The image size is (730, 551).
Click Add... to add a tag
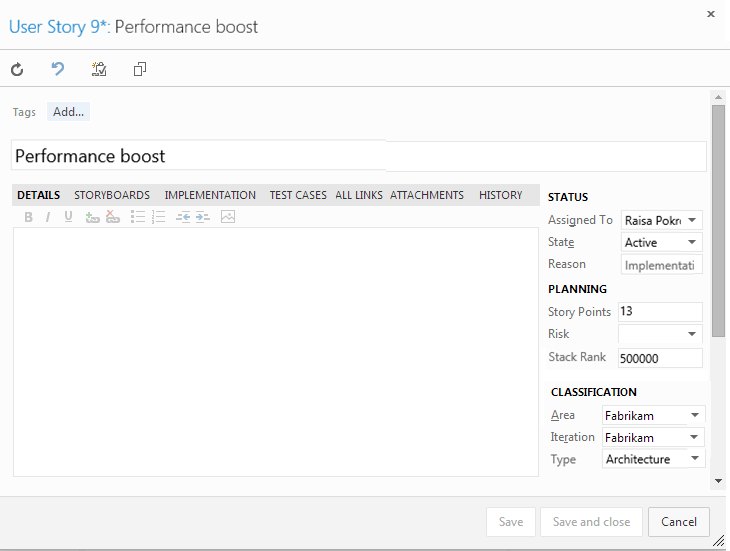coord(68,112)
